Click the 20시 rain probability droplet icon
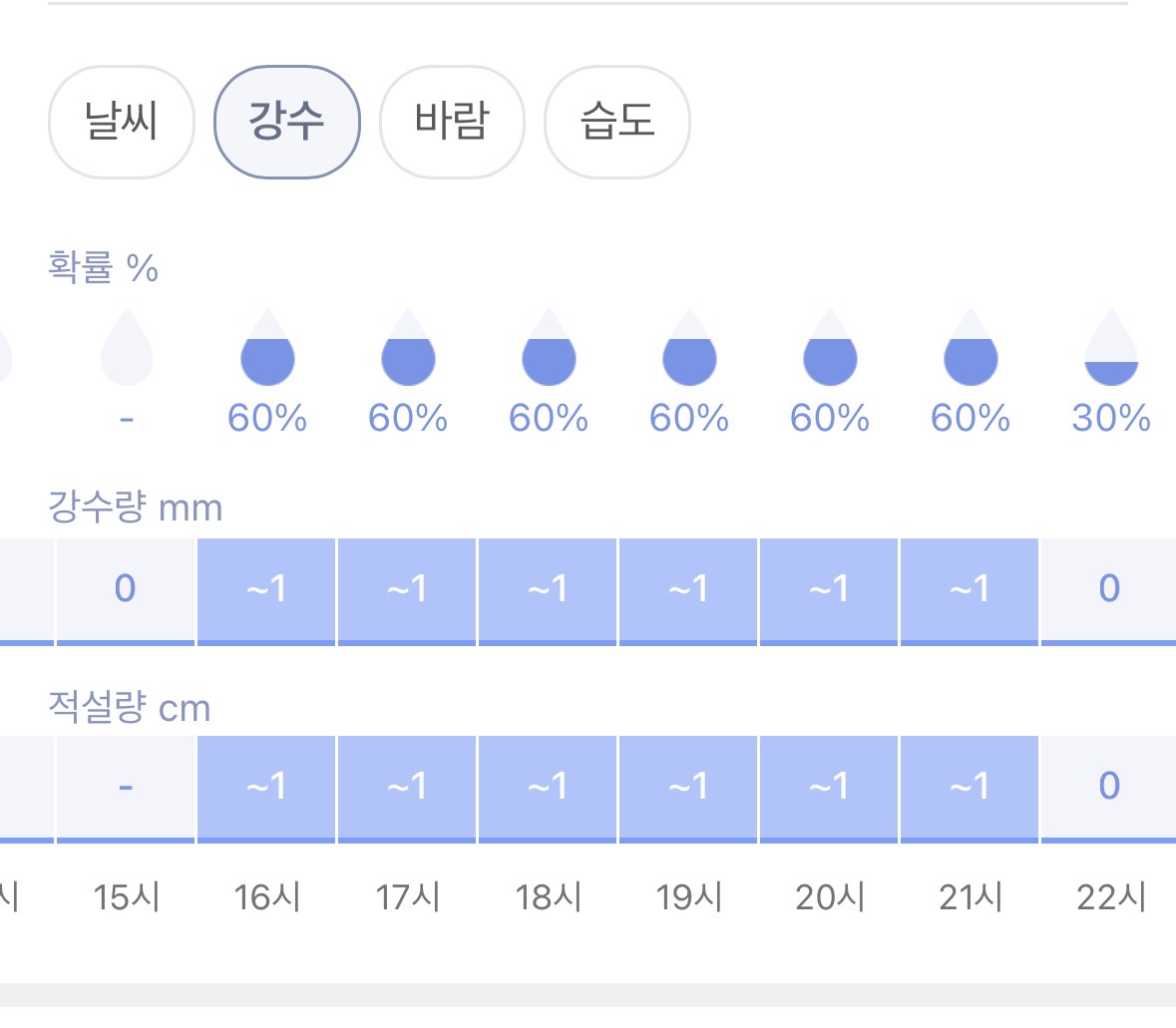Screen dimensions: 1176x1028 click(x=830, y=349)
